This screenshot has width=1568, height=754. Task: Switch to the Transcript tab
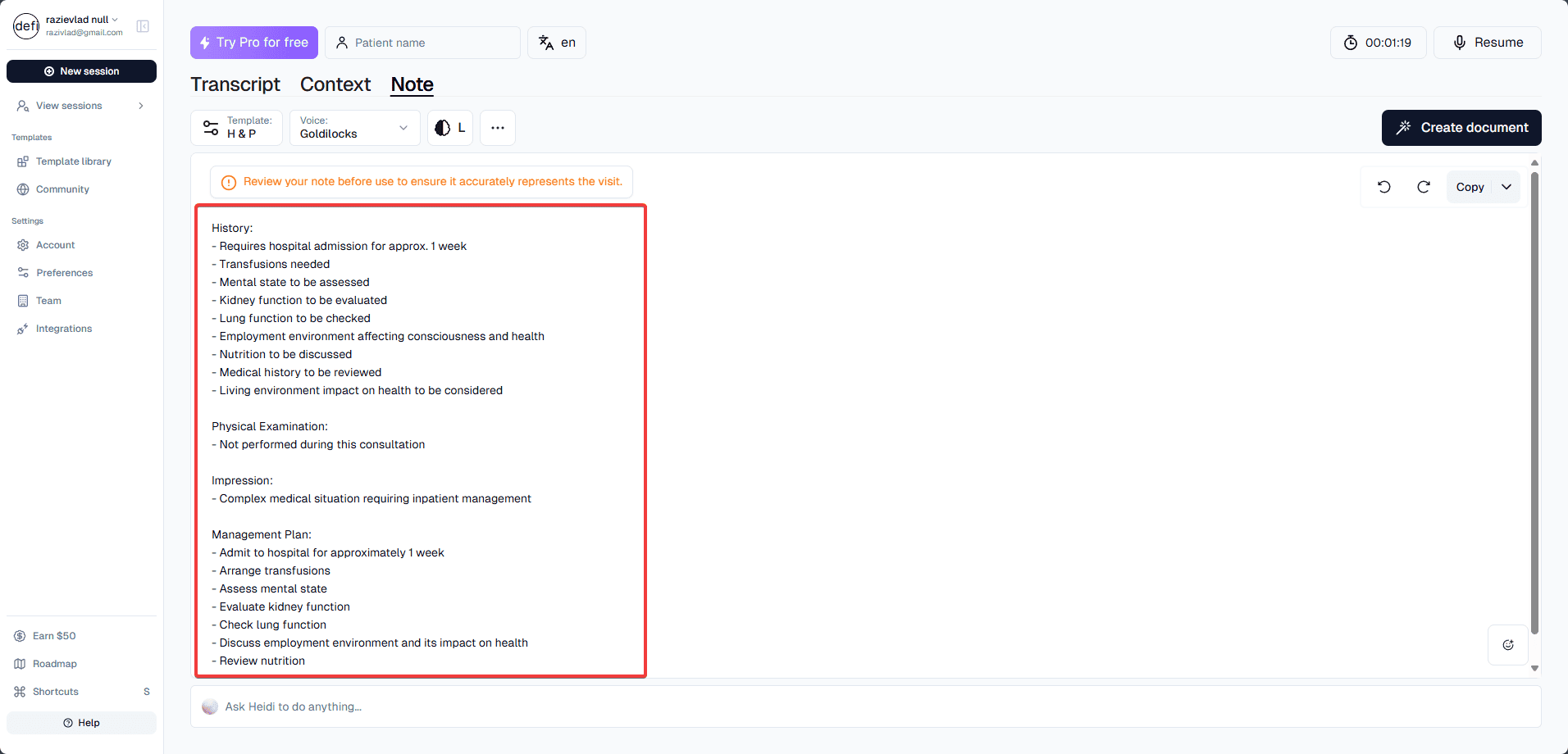235,84
